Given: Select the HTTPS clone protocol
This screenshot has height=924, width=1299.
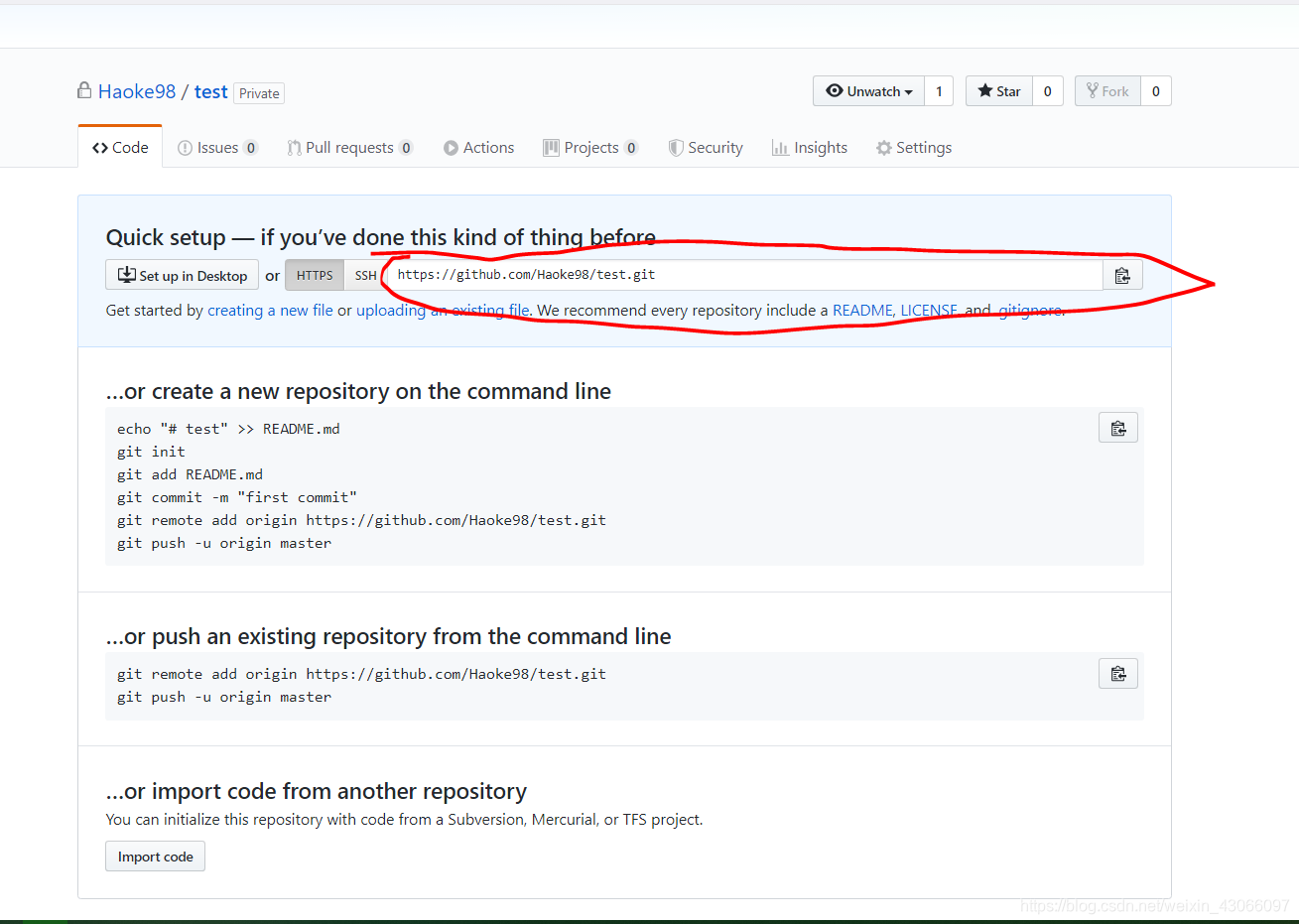Looking at the screenshot, I should (x=315, y=275).
